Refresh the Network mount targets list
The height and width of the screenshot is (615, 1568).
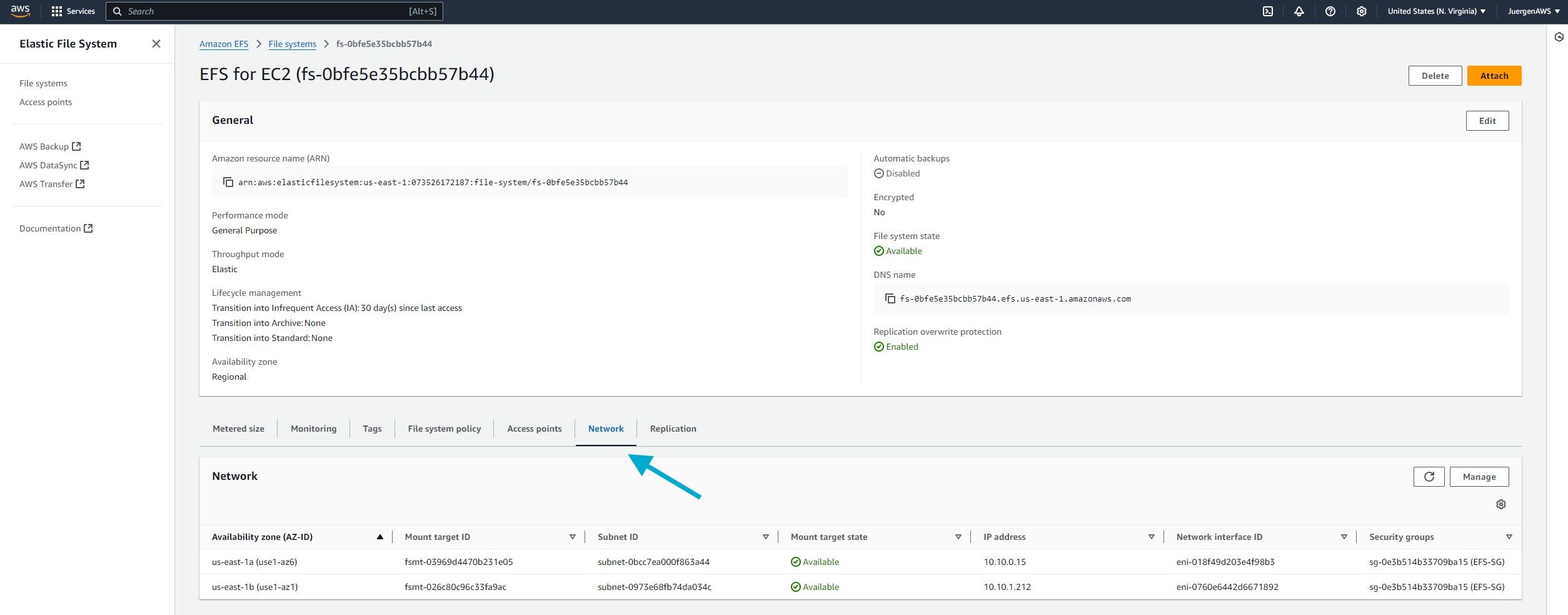point(1429,477)
